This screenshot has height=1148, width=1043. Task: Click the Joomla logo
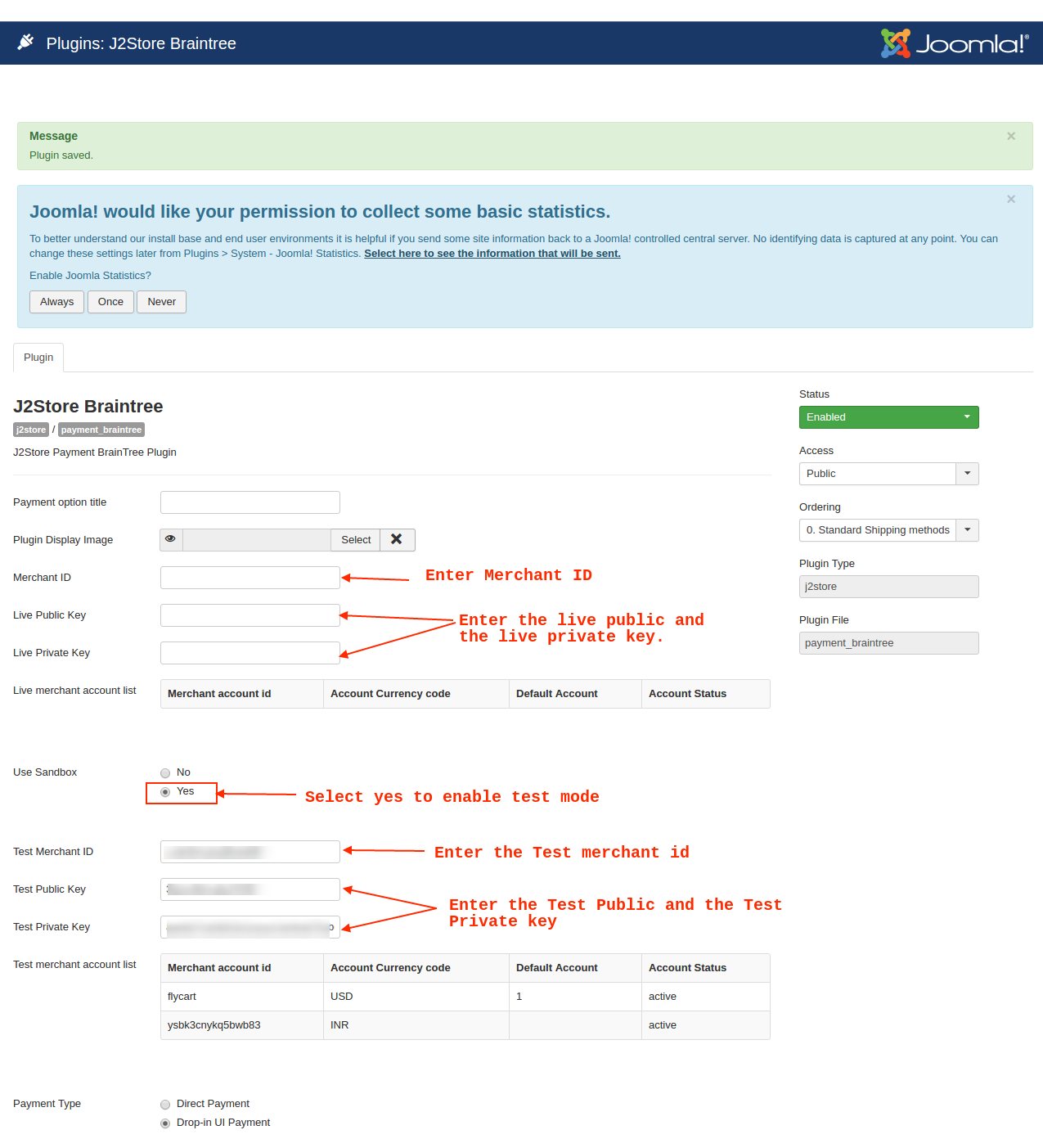click(954, 43)
